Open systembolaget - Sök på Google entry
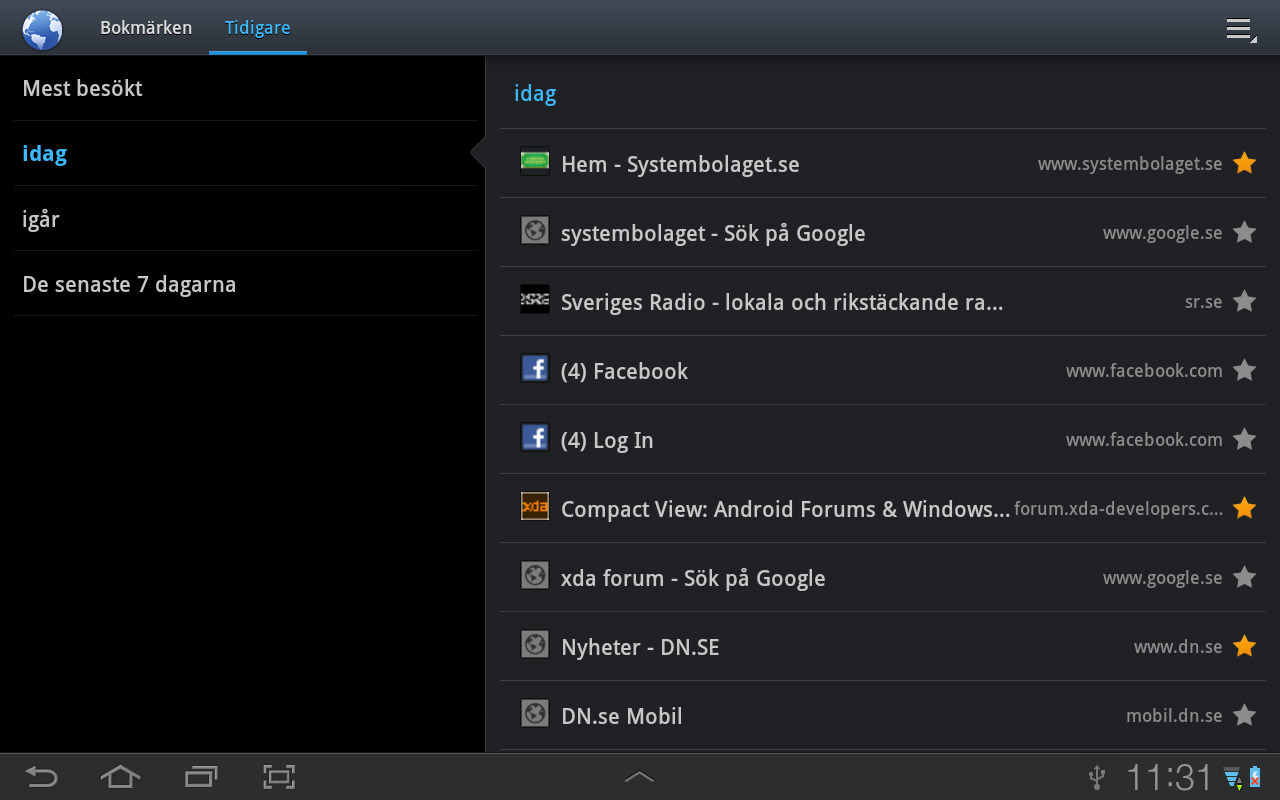This screenshot has height=800, width=1280. [883, 232]
